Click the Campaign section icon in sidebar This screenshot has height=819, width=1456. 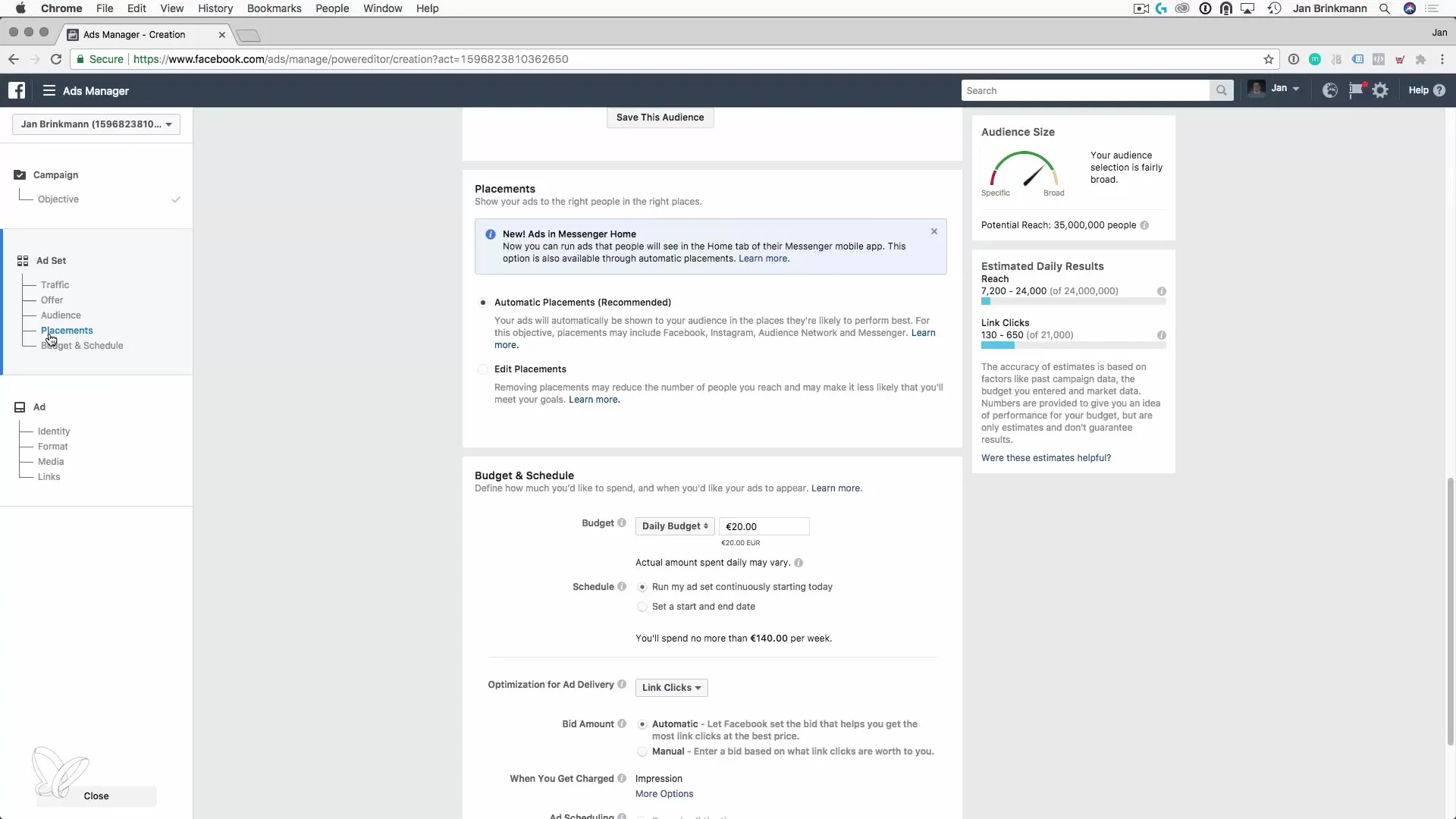pos(20,174)
